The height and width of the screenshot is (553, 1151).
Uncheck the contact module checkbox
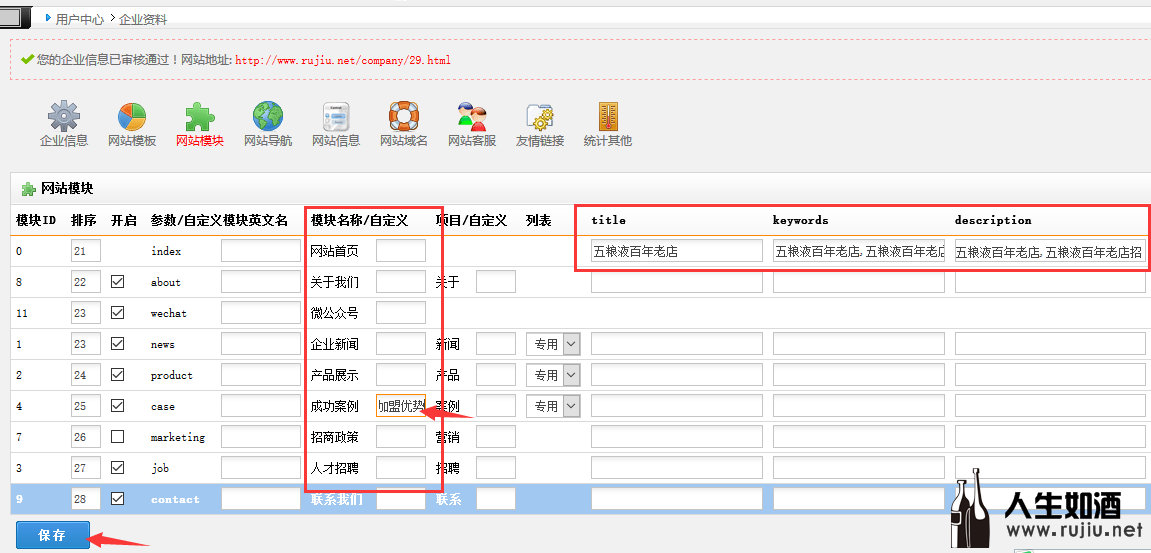point(117,499)
